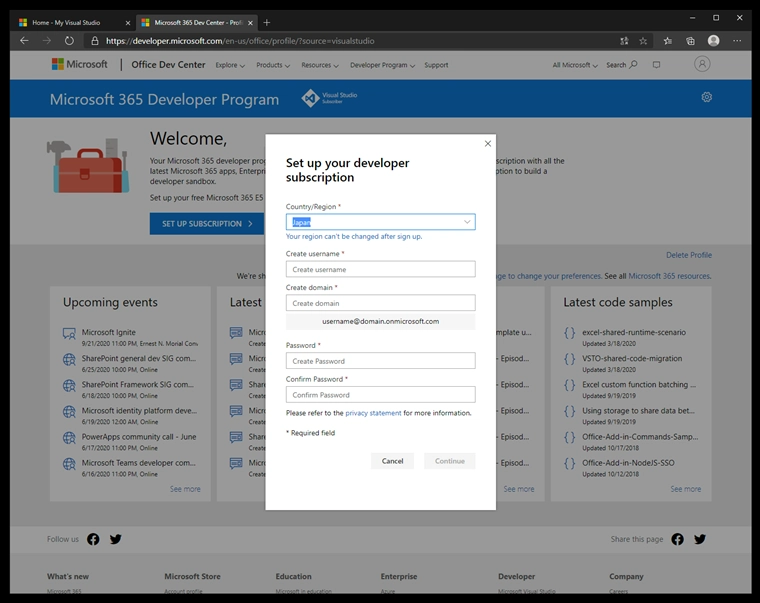Open the browser settings and more menu
Viewport: 760px width, 603px height.
pos(737,41)
